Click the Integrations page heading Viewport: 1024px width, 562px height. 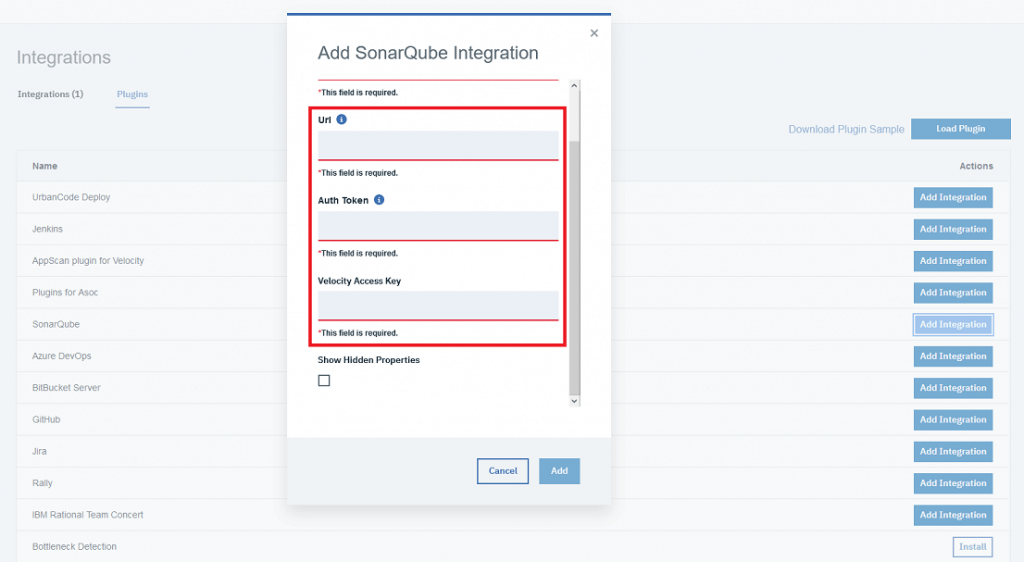[64, 57]
